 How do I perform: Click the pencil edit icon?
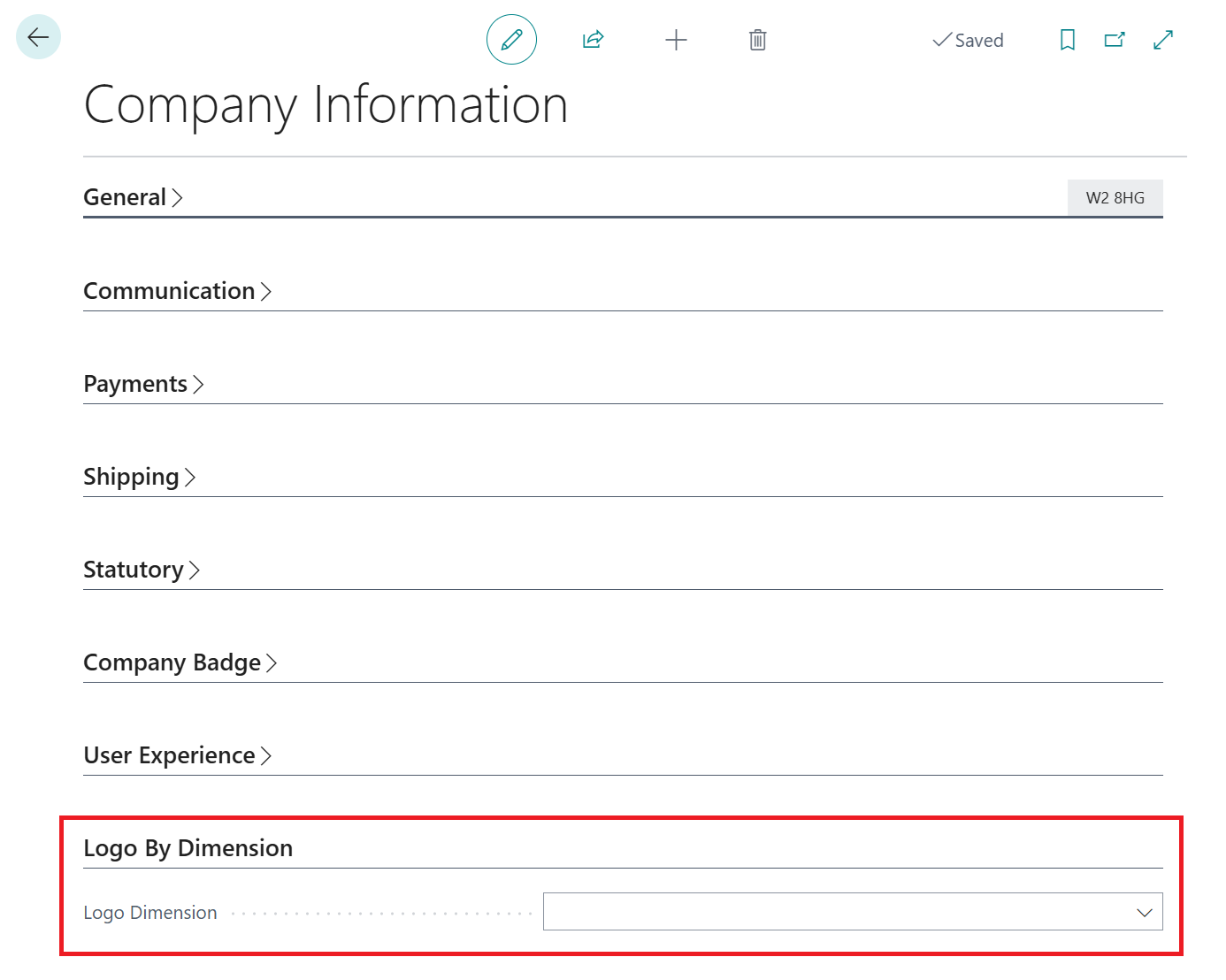511,40
